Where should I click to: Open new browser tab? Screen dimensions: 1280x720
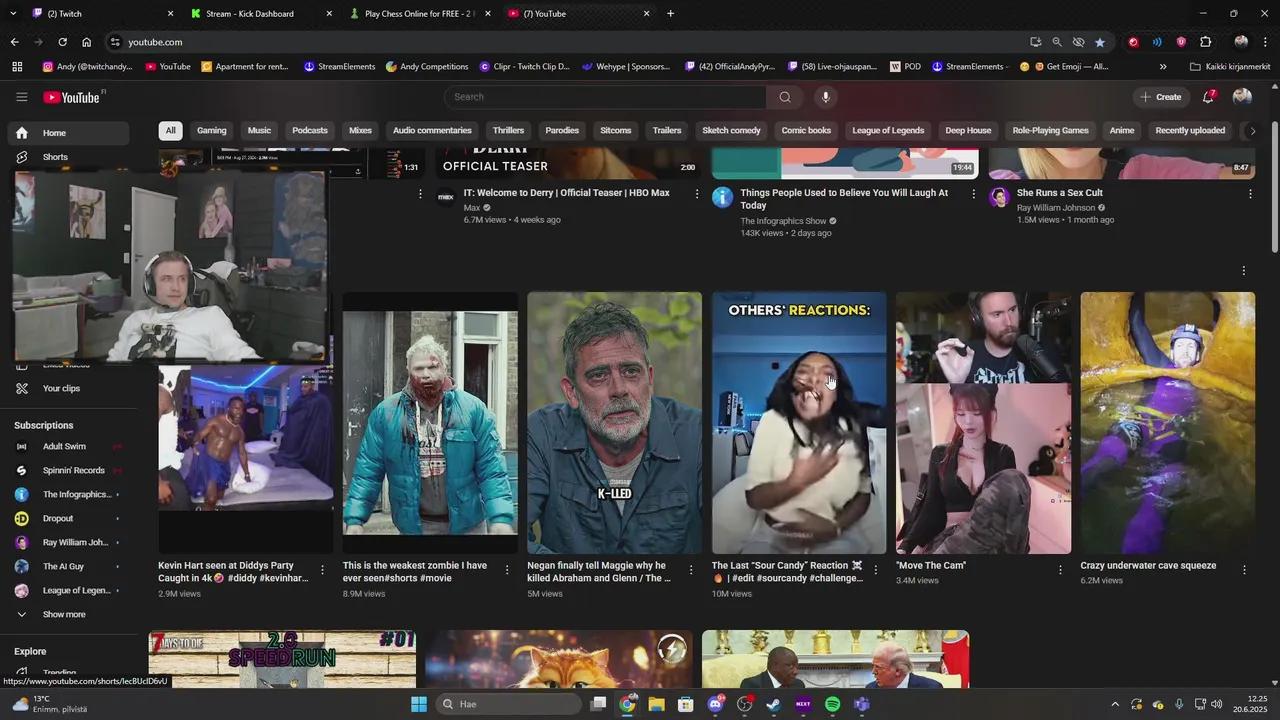pyautogui.click(x=670, y=14)
